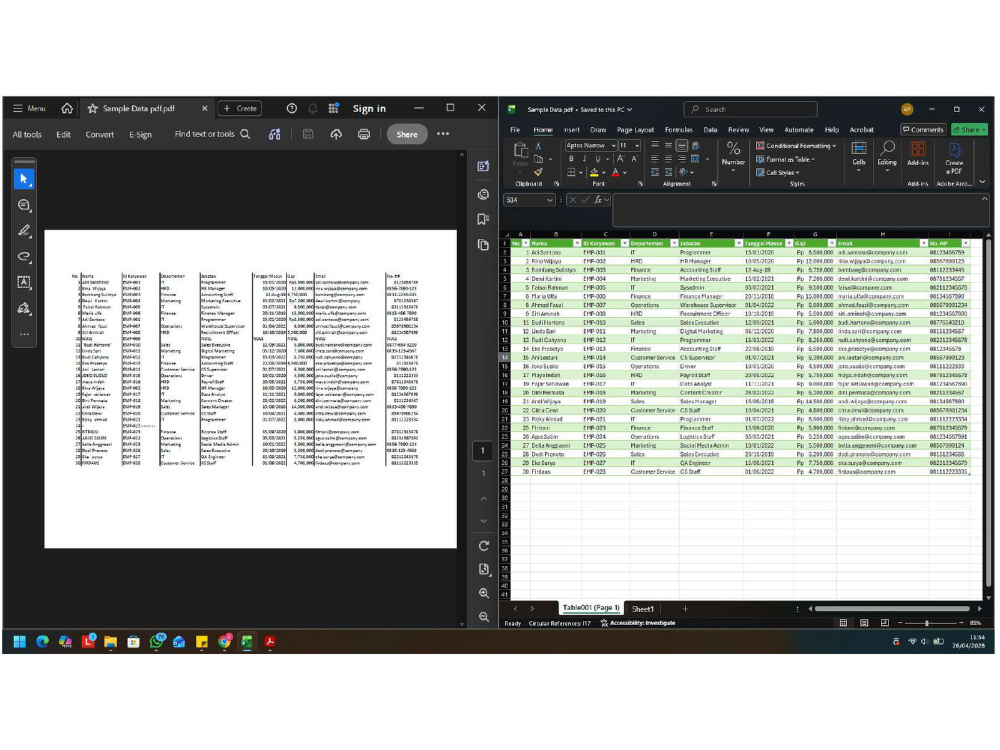
Task: Star the Sample Data pdf.pdf tab
Action: click(x=92, y=108)
